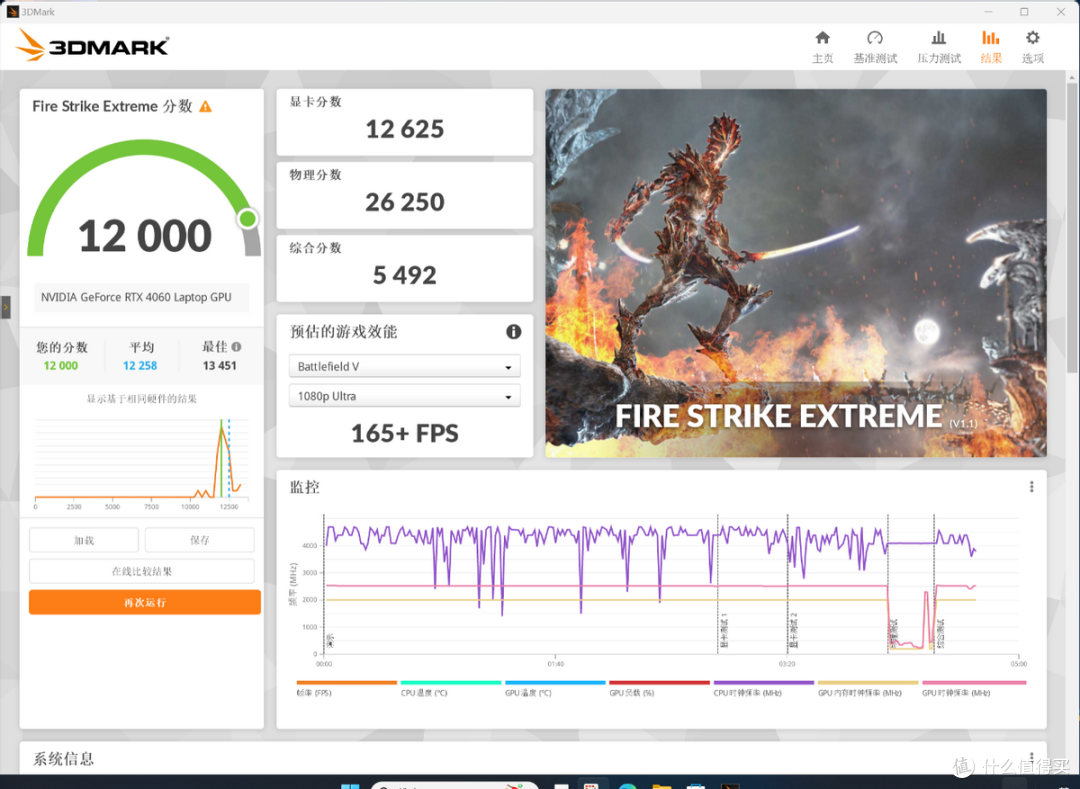The width and height of the screenshot is (1080, 789).
Task: Click 显卡测试 2 marker in monitoring chart
Action: (793, 630)
